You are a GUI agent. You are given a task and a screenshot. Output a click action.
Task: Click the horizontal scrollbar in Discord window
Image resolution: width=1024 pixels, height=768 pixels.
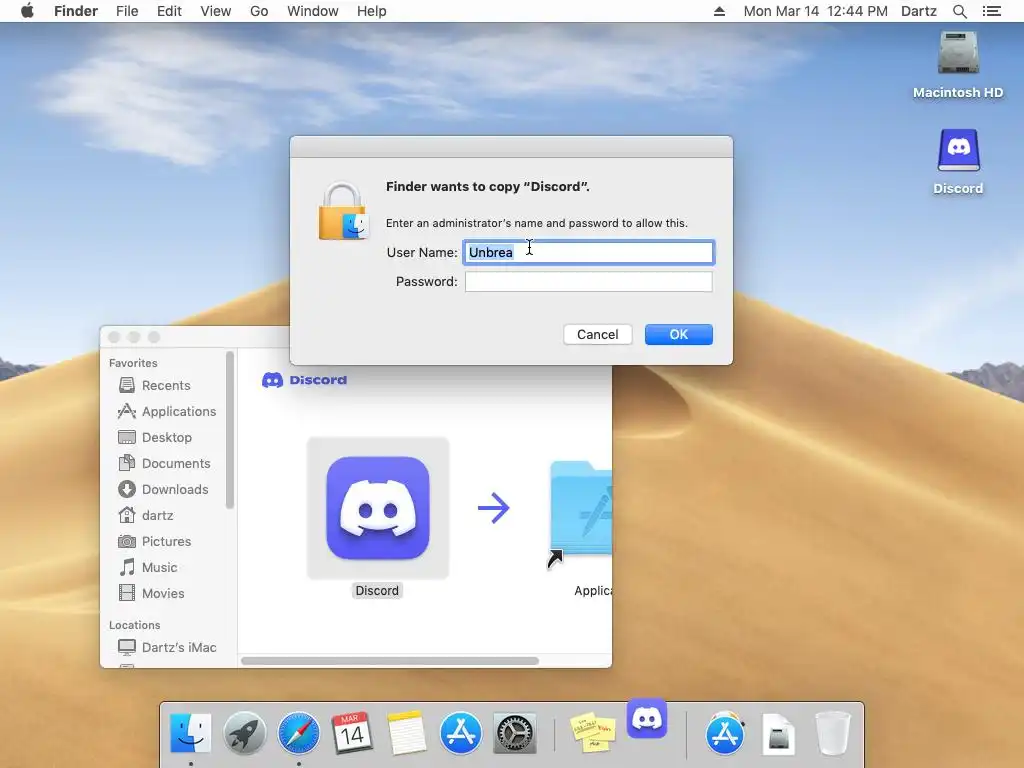pyautogui.click(x=390, y=661)
